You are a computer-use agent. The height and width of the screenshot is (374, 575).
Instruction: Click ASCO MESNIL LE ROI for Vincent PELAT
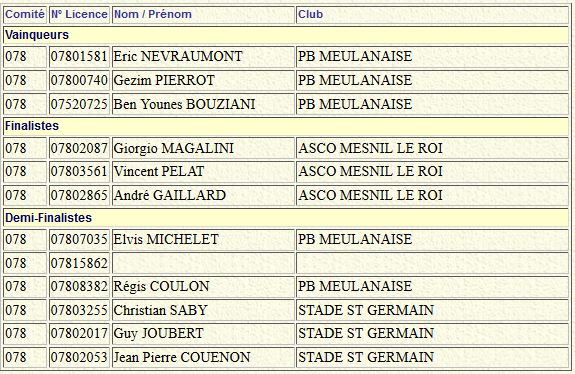coord(370,171)
